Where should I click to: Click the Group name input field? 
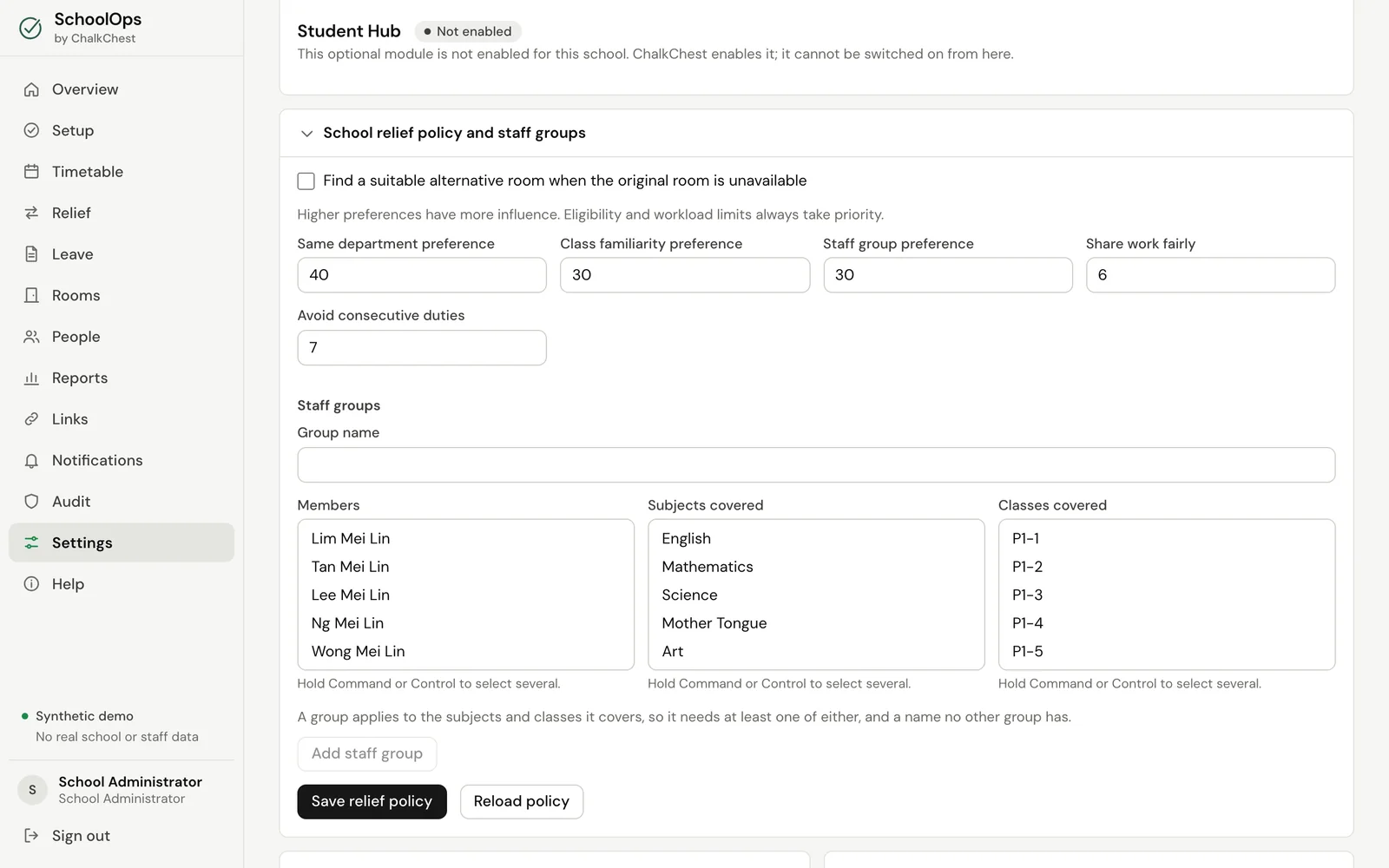point(816,465)
